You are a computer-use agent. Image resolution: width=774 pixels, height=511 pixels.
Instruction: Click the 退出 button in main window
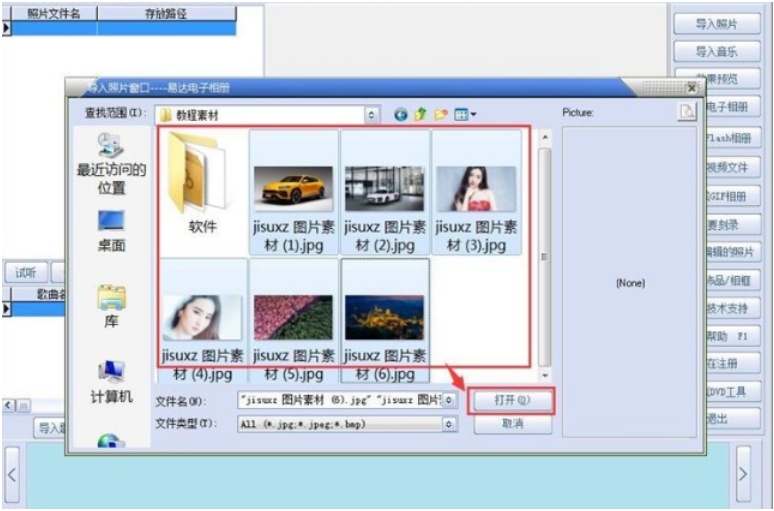pos(732,419)
